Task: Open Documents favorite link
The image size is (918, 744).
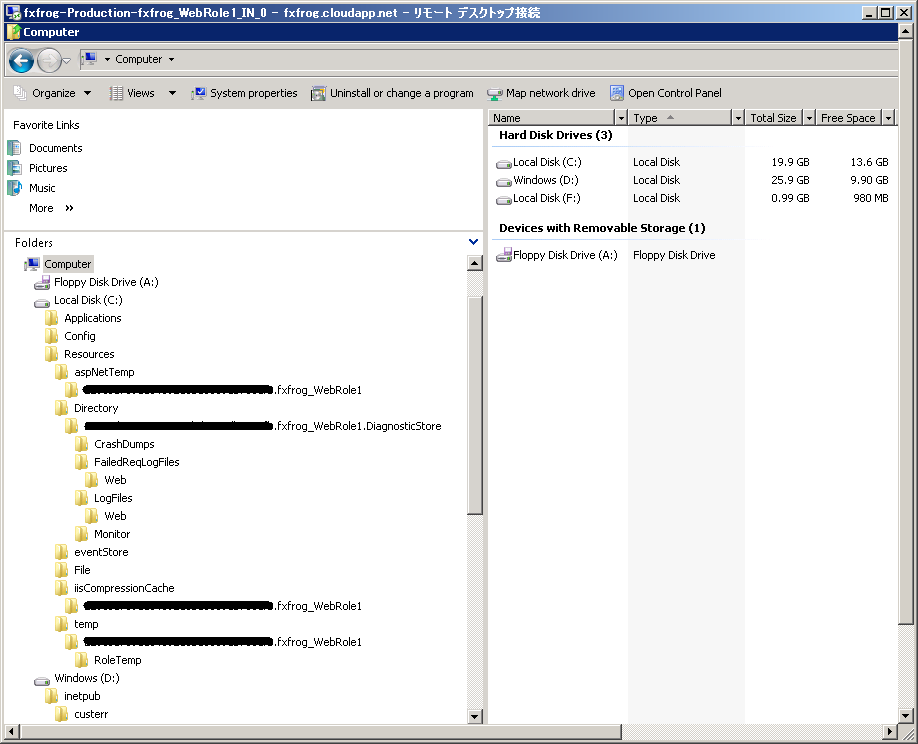Action: [55, 148]
